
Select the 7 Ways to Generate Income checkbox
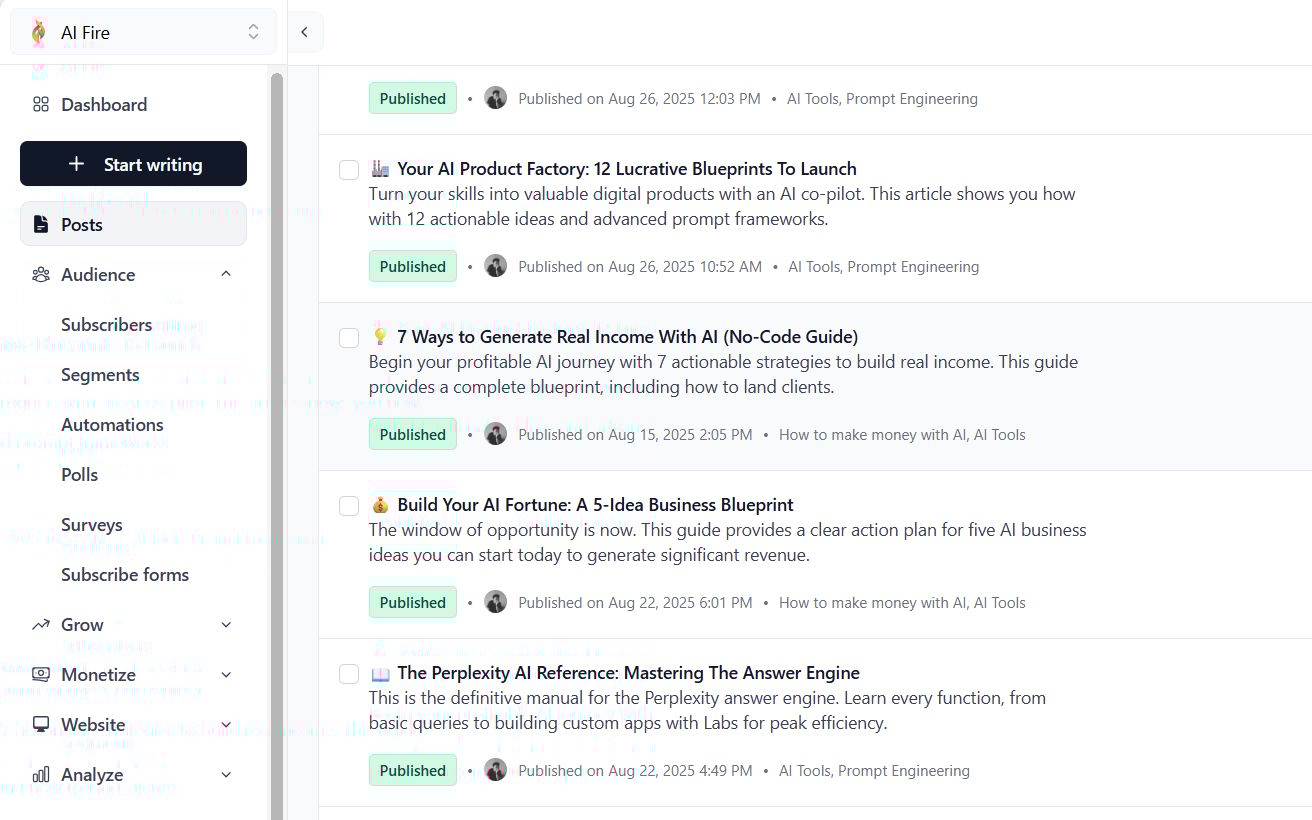click(349, 338)
